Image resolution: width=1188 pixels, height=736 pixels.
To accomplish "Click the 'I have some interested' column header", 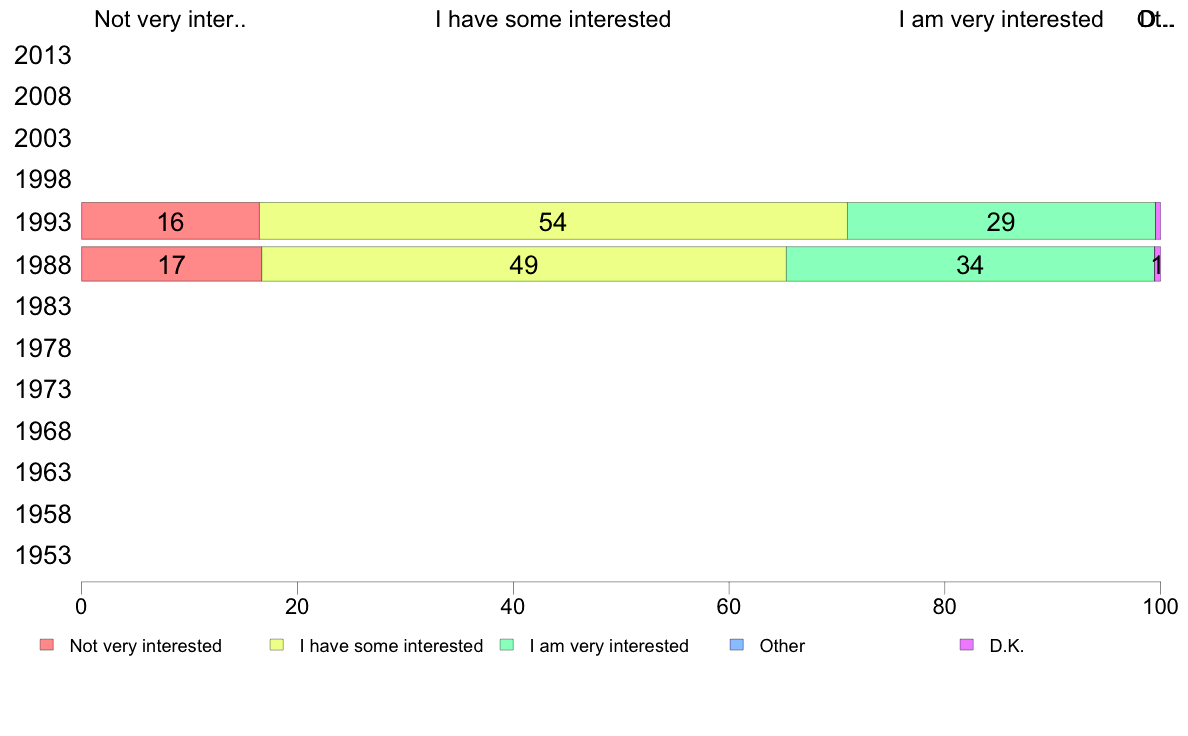I will click(x=553, y=19).
